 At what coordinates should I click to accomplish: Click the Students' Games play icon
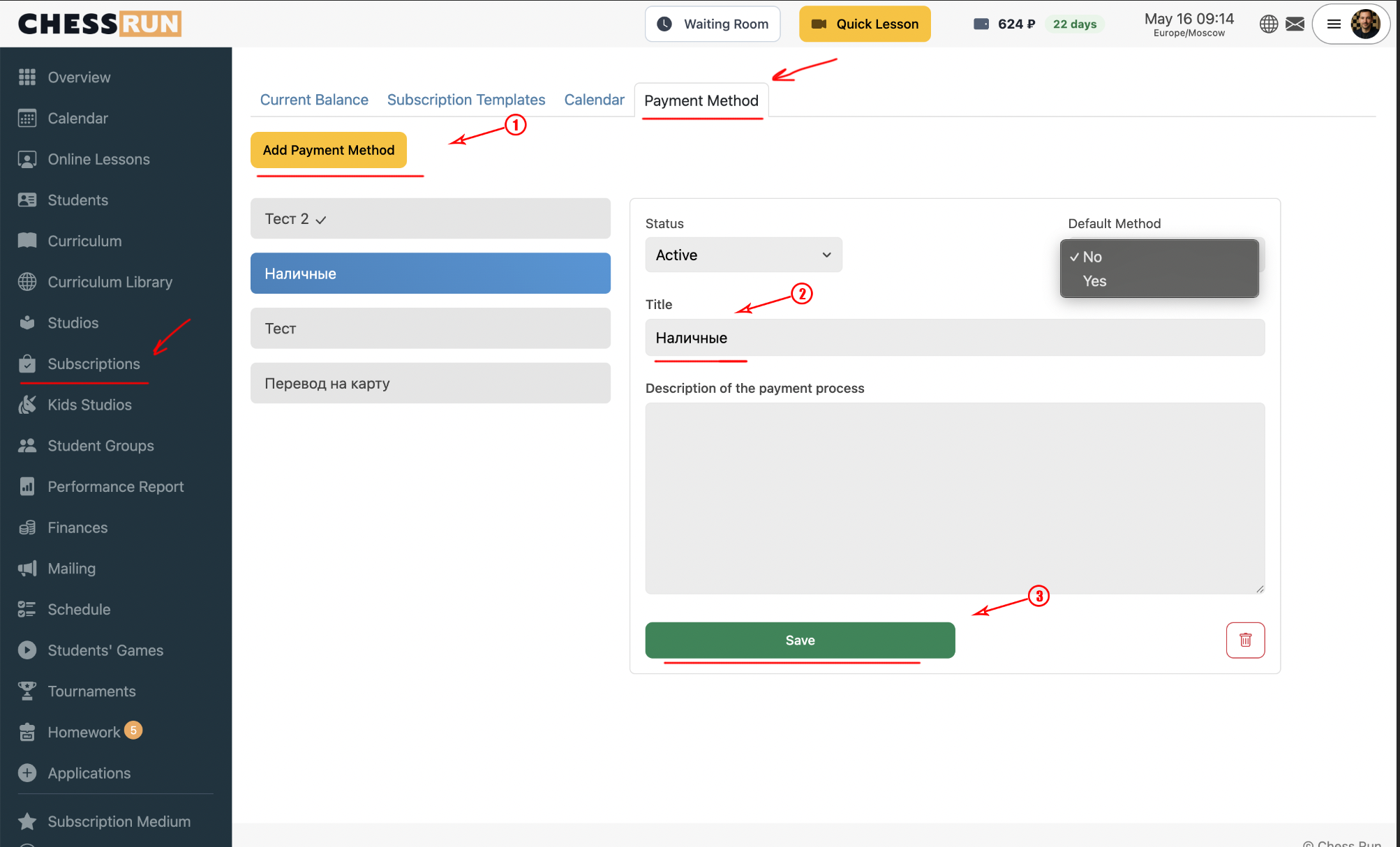[x=27, y=650]
